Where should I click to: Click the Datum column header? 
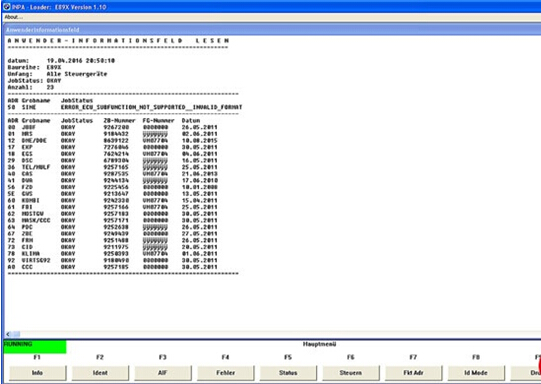click(191, 120)
